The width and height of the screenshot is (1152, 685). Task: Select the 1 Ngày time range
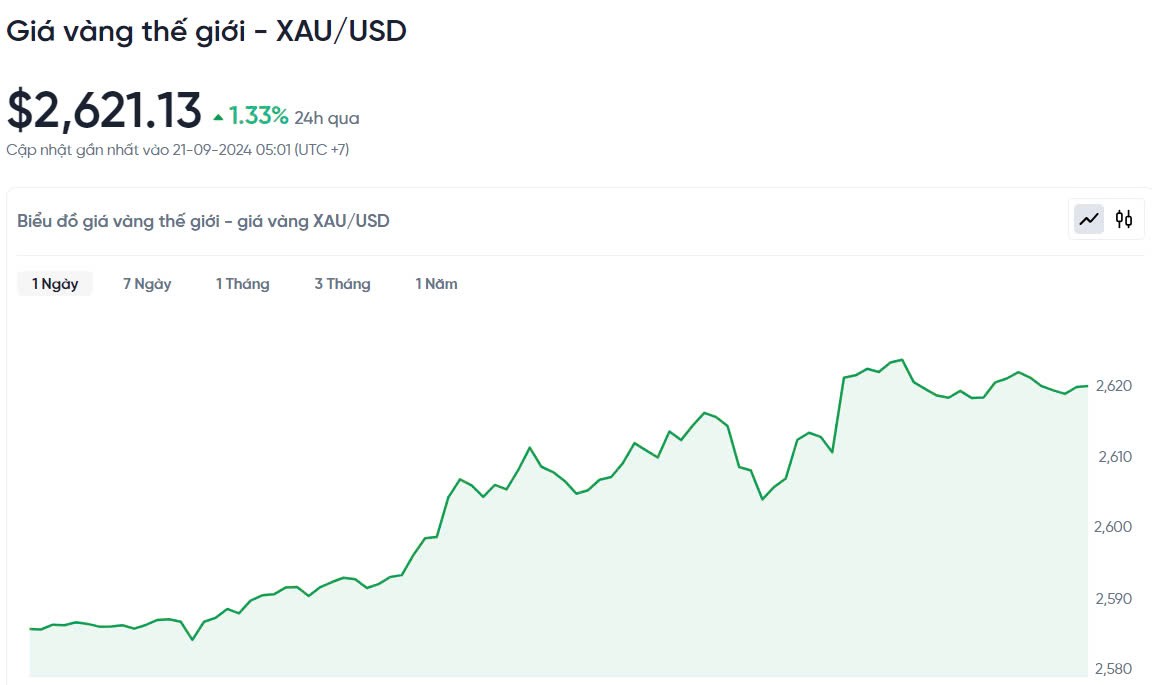[55, 284]
